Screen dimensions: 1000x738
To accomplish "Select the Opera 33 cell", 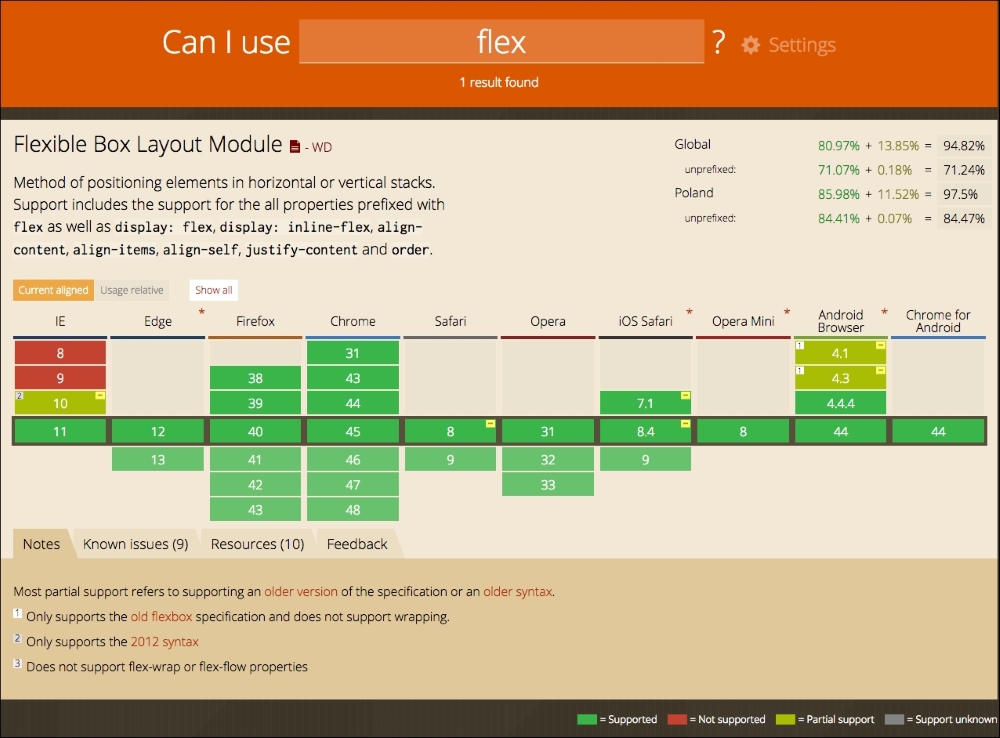I will (x=548, y=485).
